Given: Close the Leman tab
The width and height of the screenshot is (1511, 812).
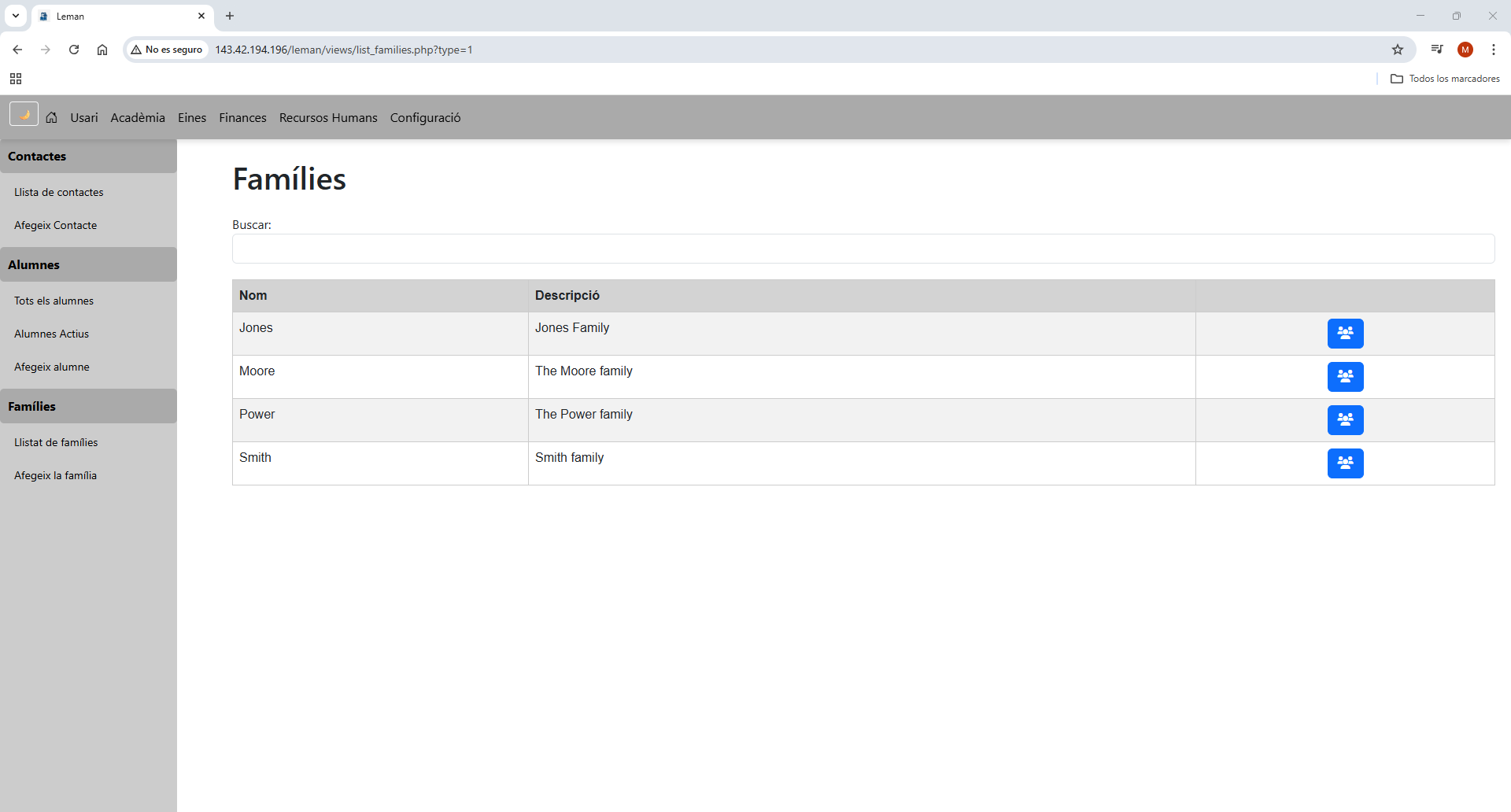Looking at the screenshot, I should 201,16.
